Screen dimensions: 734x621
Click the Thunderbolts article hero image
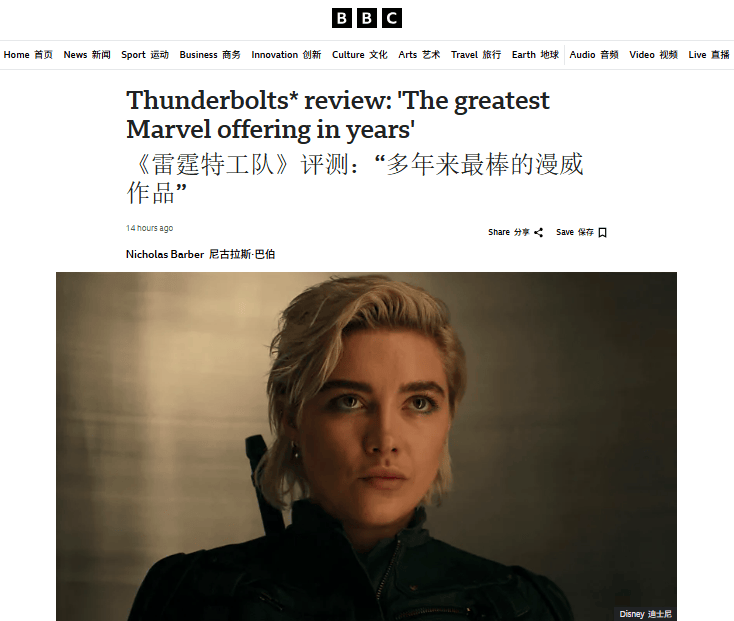pos(366,446)
